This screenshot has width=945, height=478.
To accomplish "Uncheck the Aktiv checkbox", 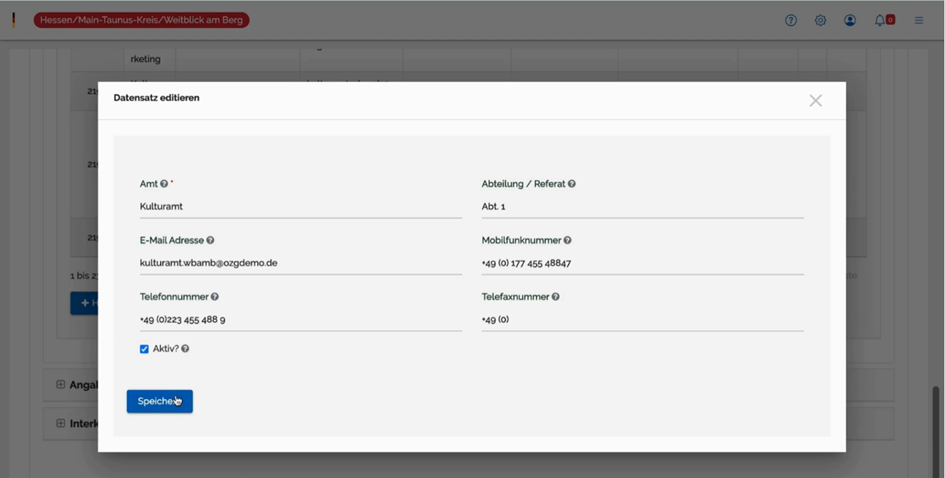I will 144,349.
